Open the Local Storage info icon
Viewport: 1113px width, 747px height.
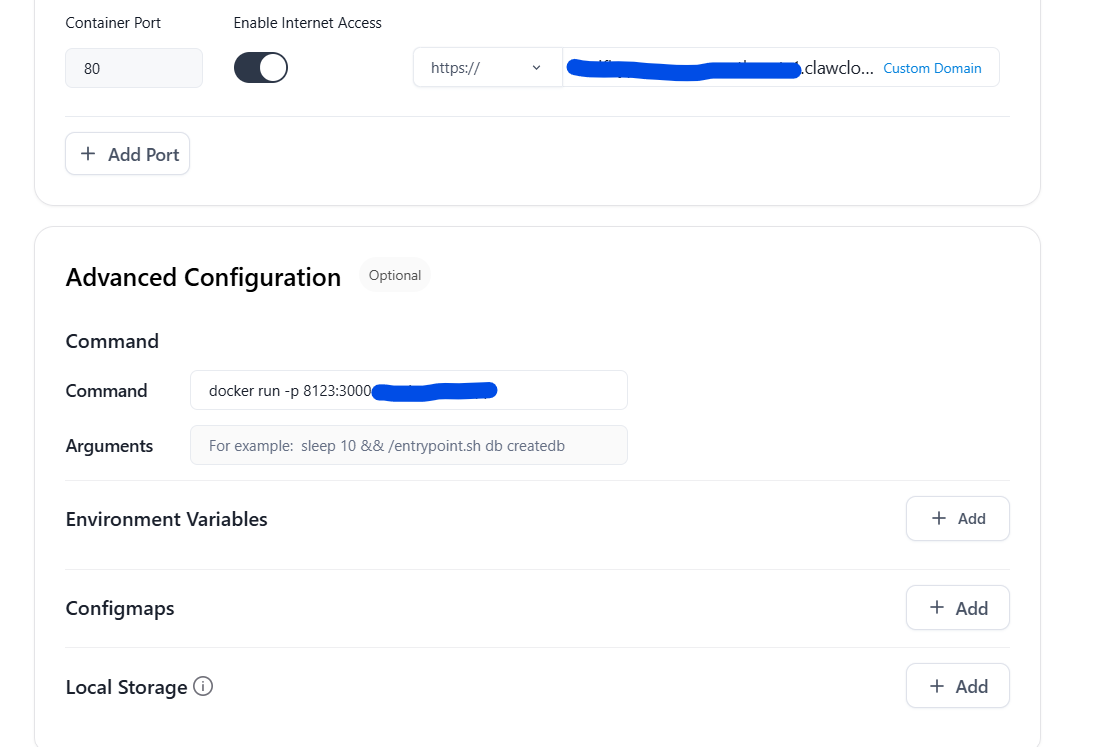tap(203, 687)
